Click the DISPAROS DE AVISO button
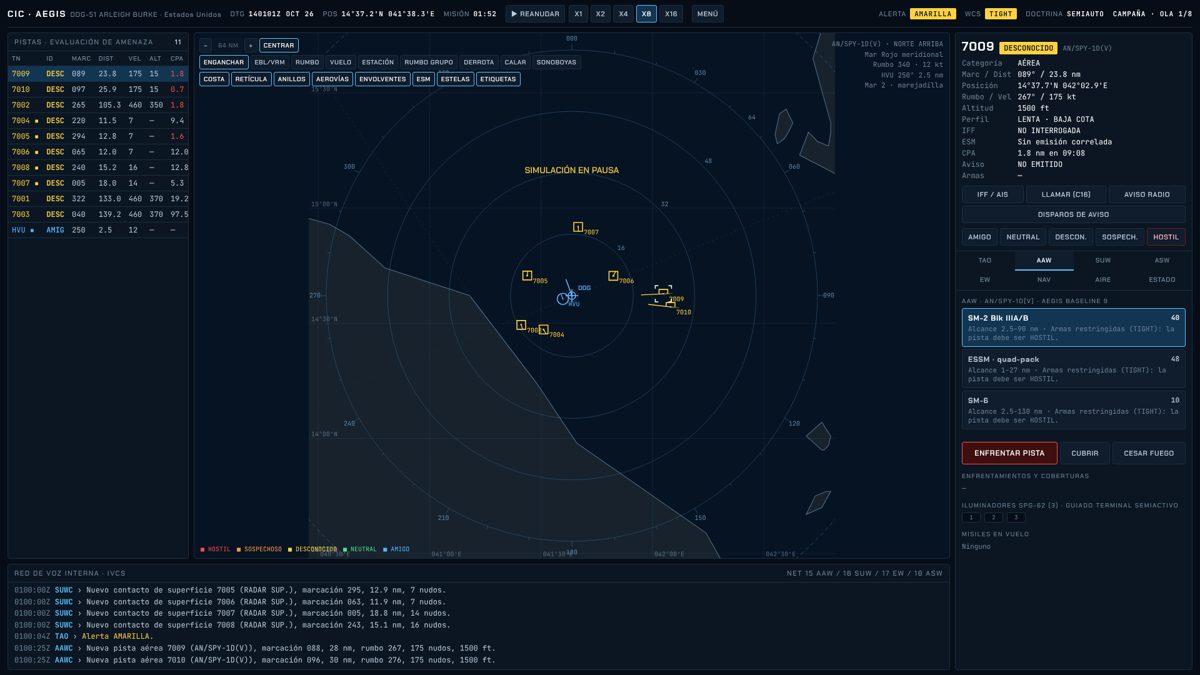This screenshot has width=1200, height=675. tap(1074, 214)
